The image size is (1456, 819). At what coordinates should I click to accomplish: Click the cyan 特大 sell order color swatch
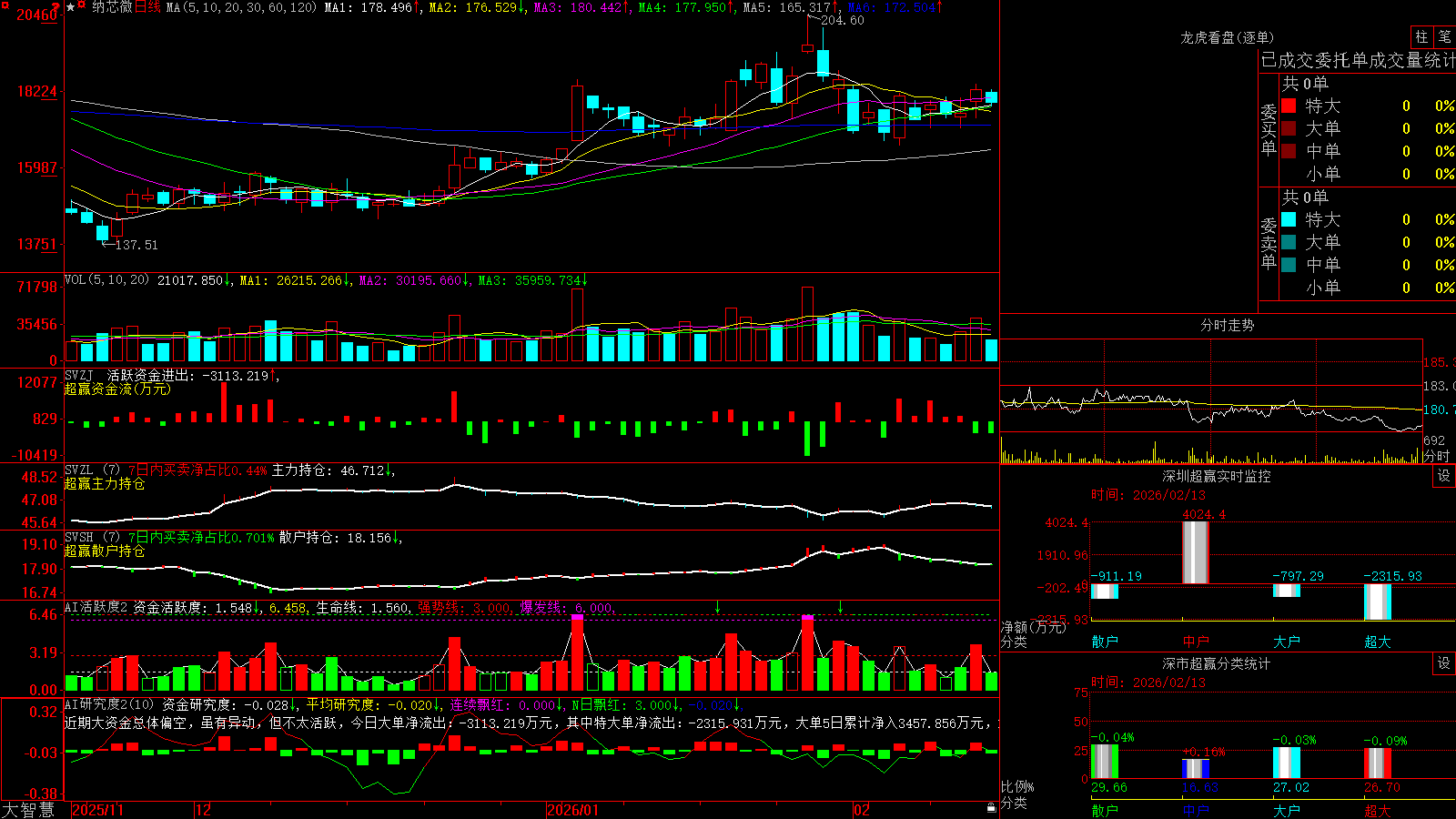pyautogui.click(x=1289, y=219)
